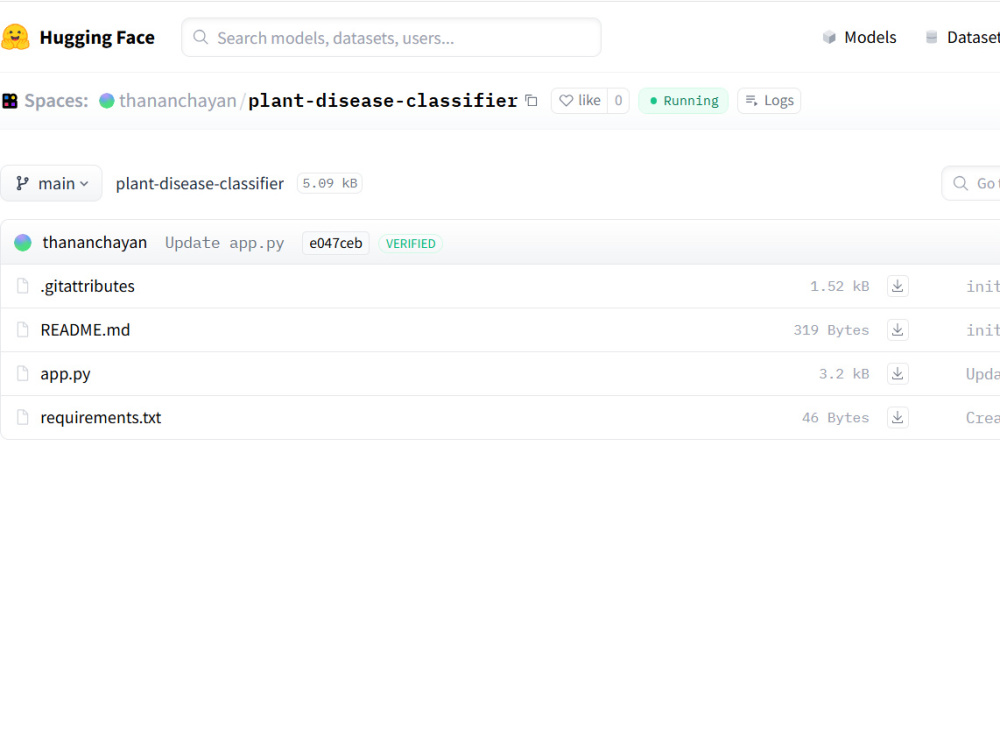Open the README.md file
1000x750 pixels.
(85, 330)
